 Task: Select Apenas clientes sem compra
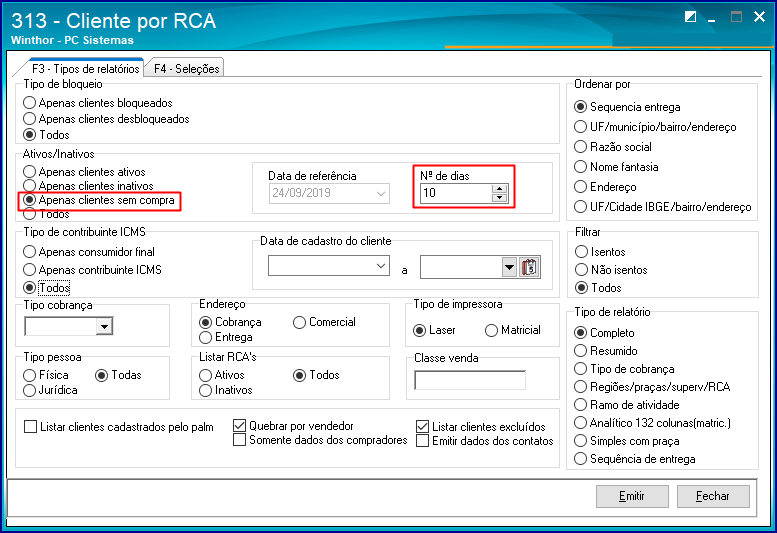[99, 200]
